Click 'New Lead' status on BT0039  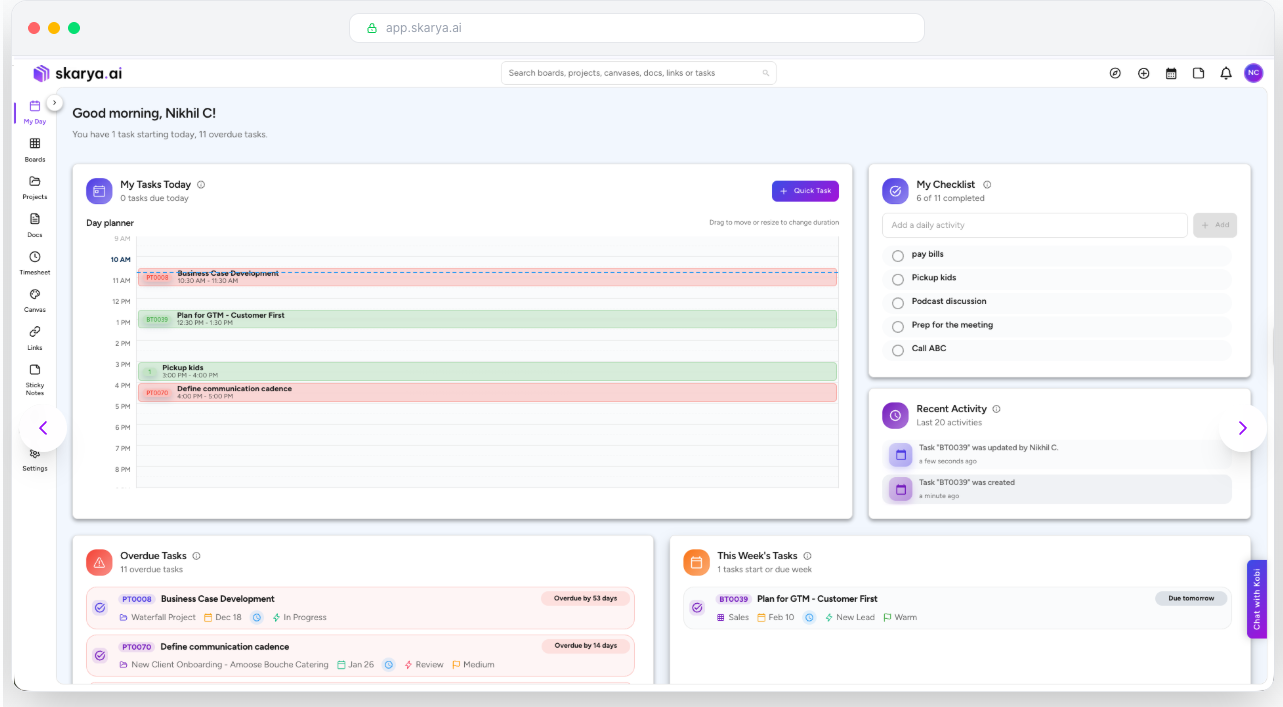point(855,617)
